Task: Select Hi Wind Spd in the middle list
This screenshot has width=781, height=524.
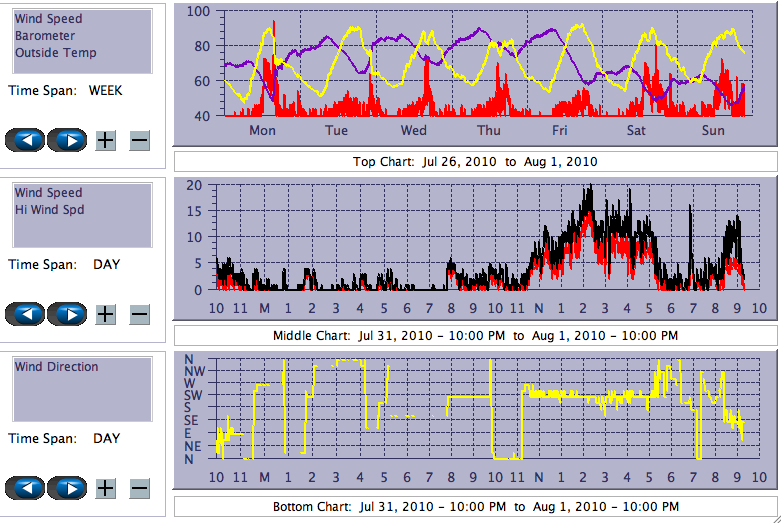Action: pos(49,210)
